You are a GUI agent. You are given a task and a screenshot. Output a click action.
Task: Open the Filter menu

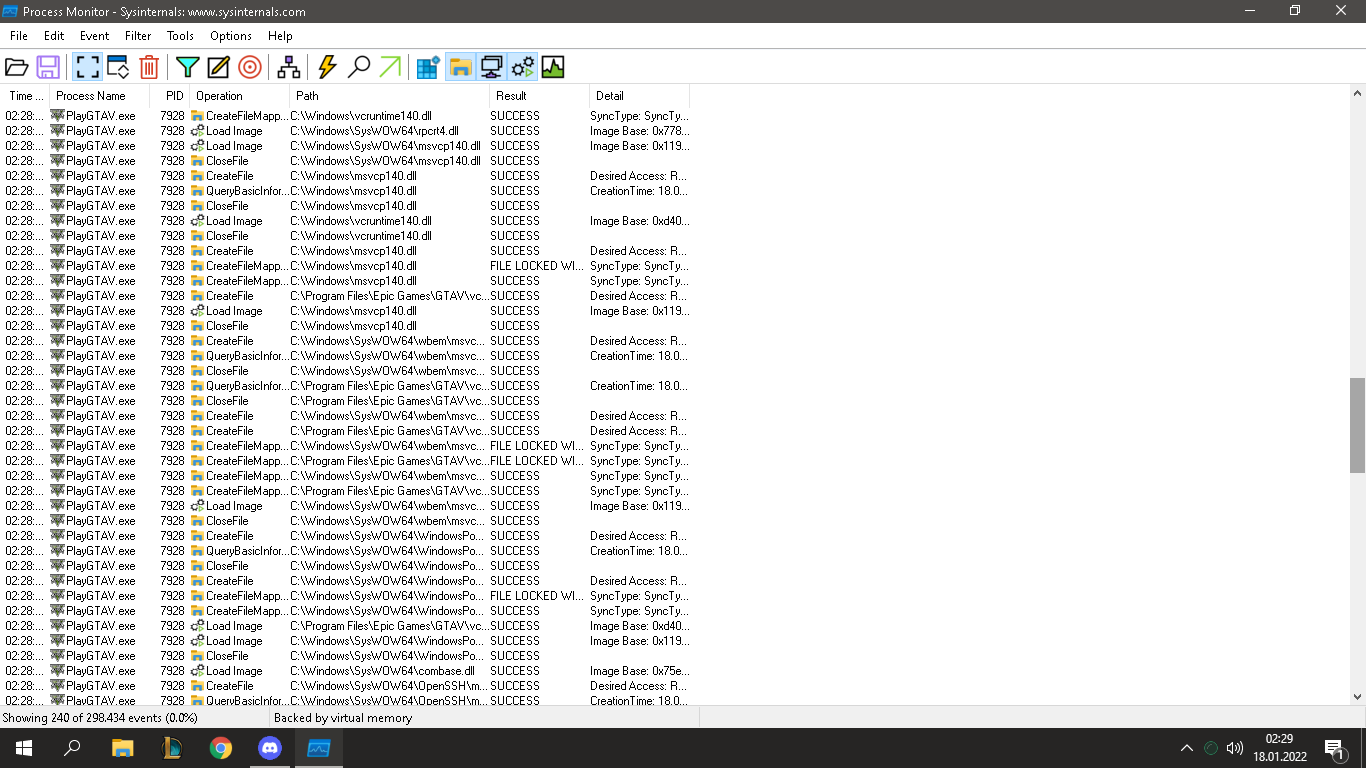pos(138,35)
